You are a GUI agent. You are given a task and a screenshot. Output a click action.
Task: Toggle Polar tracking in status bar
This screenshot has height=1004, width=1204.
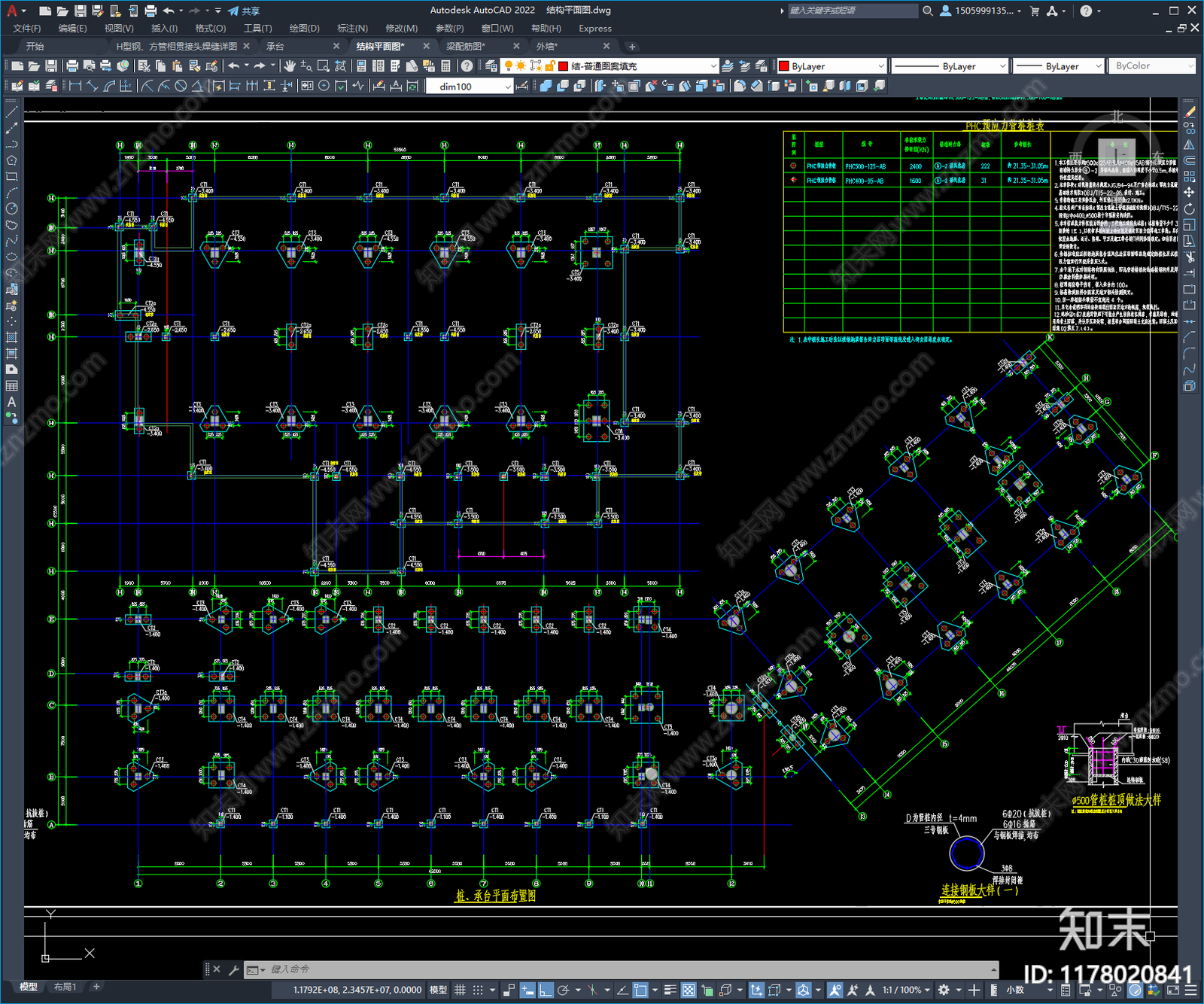tap(563, 990)
